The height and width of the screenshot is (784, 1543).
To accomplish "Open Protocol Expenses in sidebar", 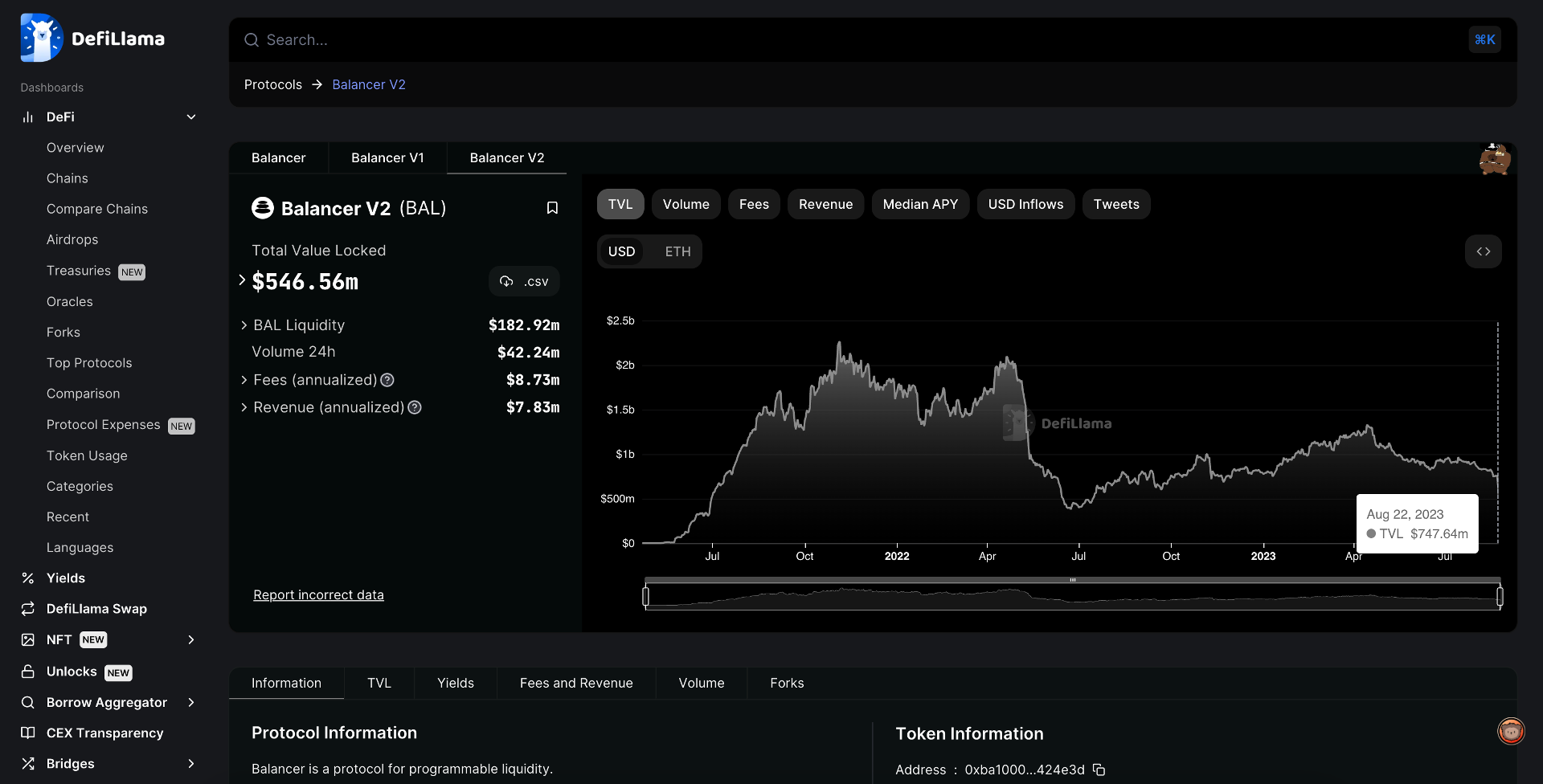I will point(104,424).
